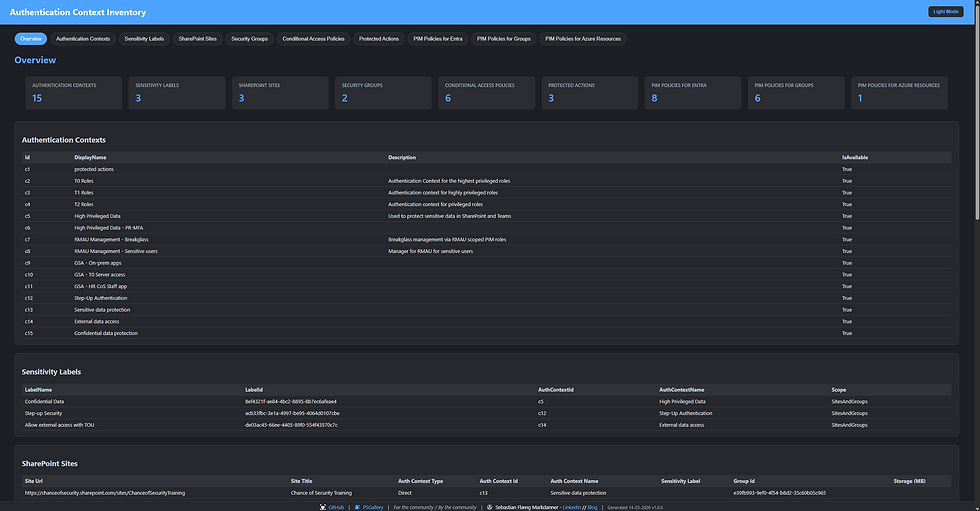Click the 'T2 Roles' cell
The image size is (980, 511).
84,204
